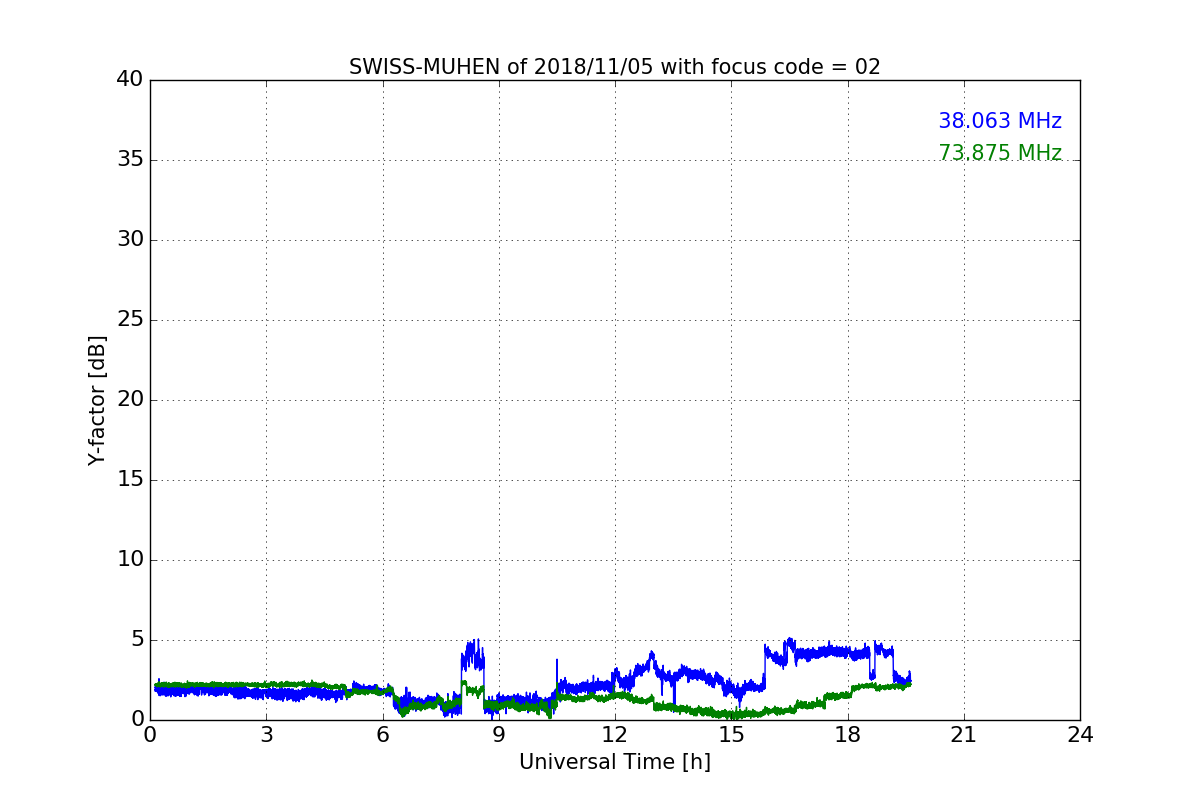The height and width of the screenshot is (800, 1200).
Task: Select the blue 38.063 MHz legend label
Action: click(x=1000, y=121)
